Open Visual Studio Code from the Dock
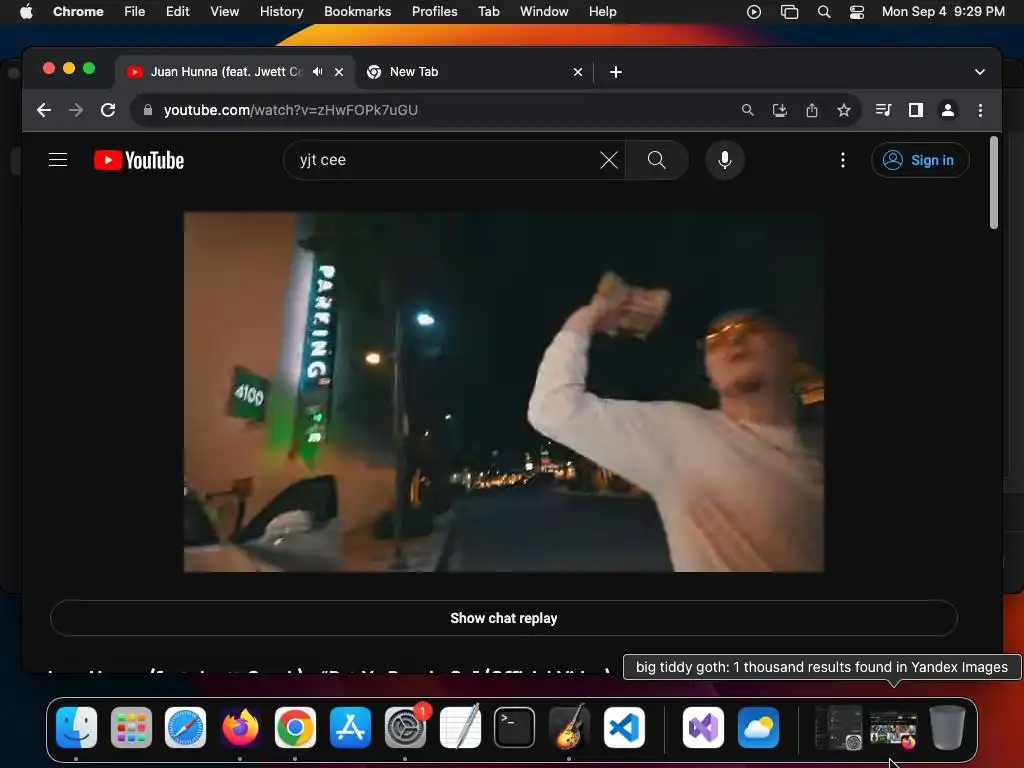 click(624, 727)
